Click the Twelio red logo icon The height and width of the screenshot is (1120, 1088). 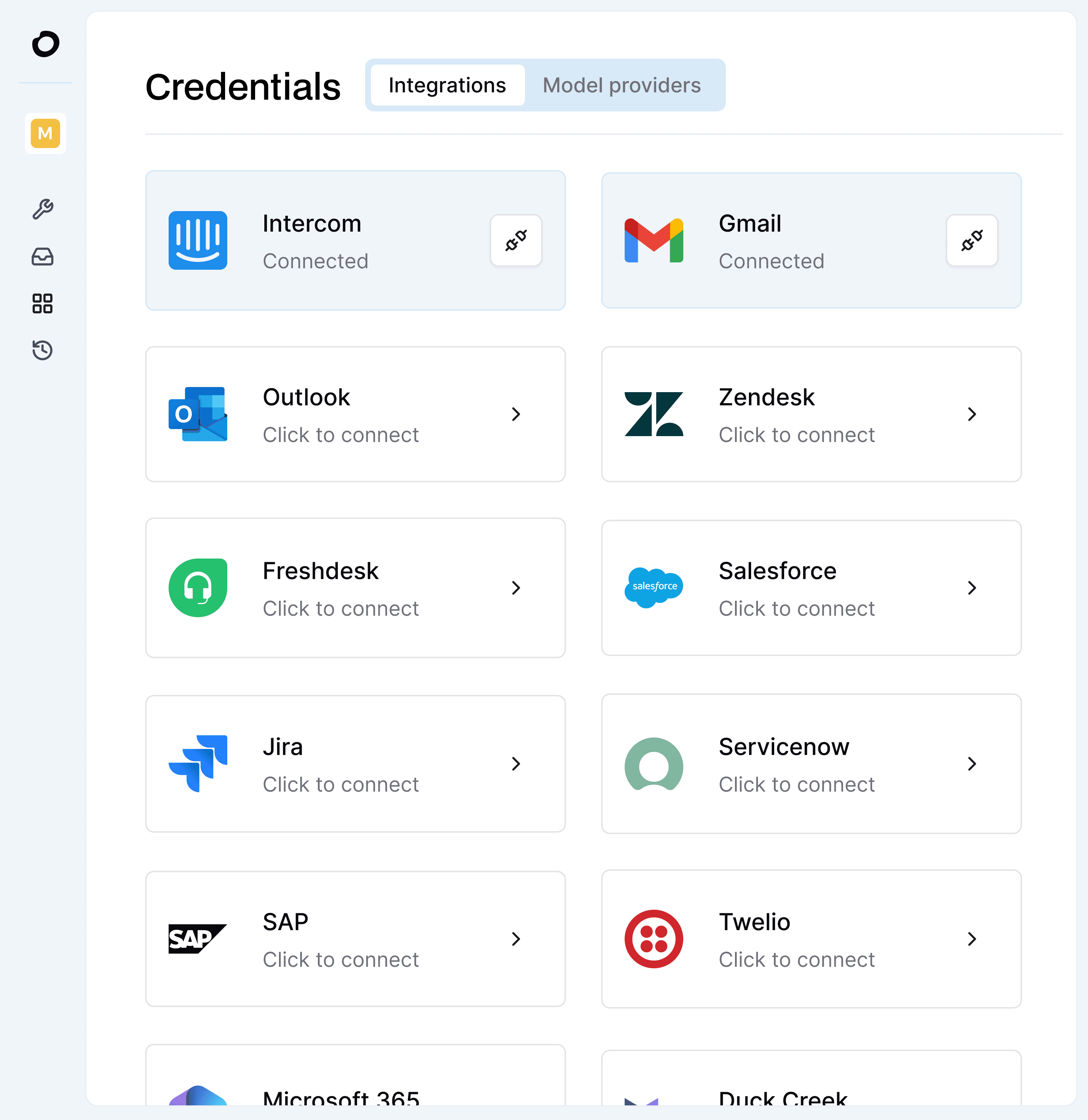654,939
